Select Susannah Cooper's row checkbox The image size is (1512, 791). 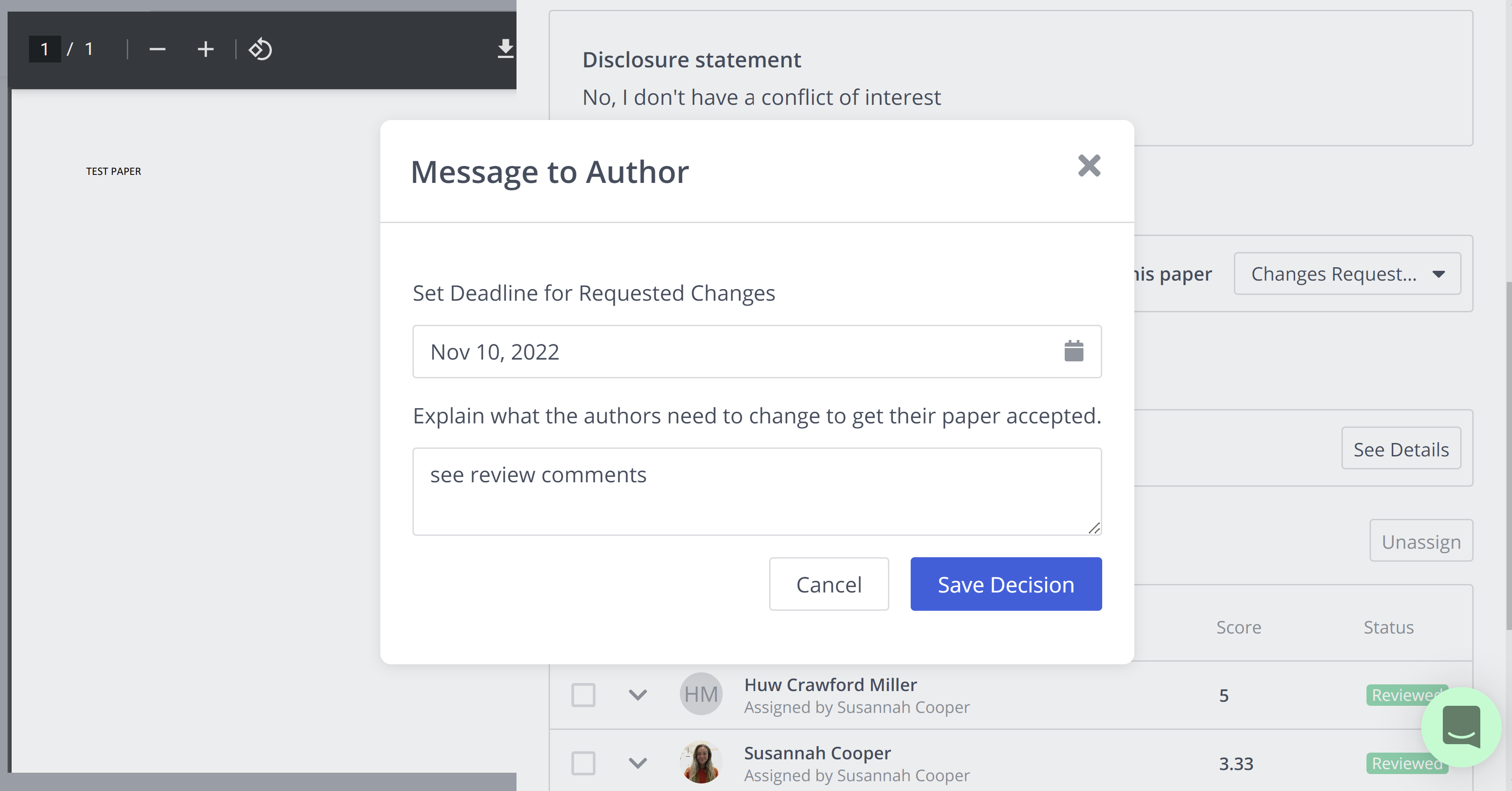click(583, 763)
